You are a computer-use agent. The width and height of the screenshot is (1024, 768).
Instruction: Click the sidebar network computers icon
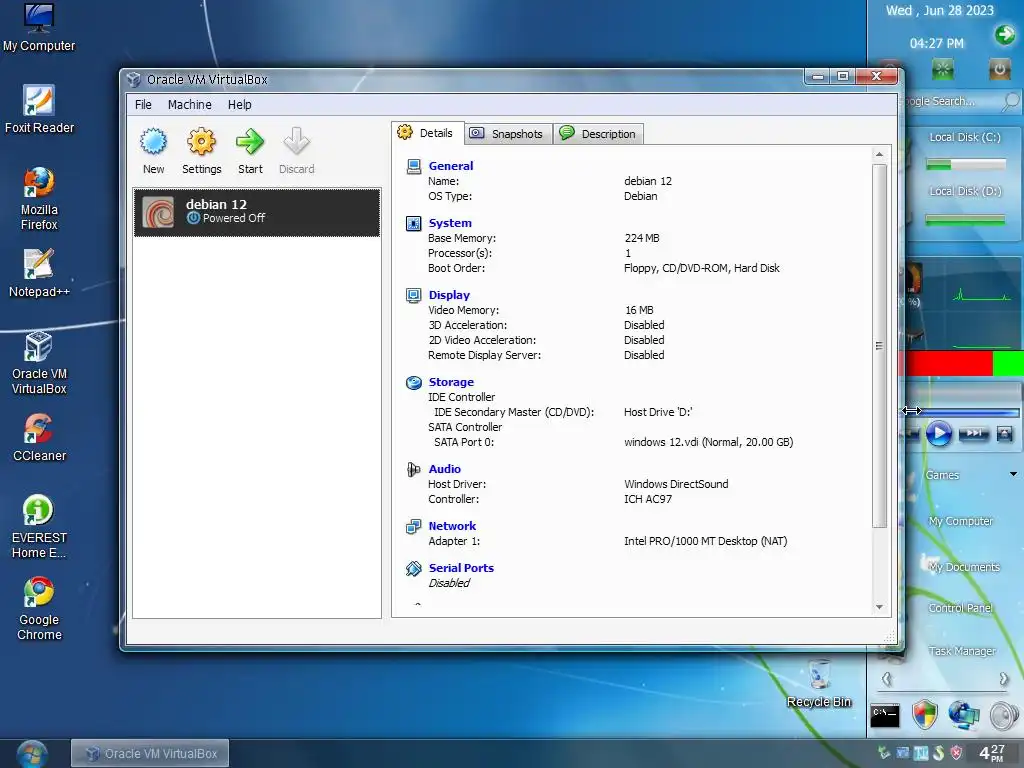[964, 715]
